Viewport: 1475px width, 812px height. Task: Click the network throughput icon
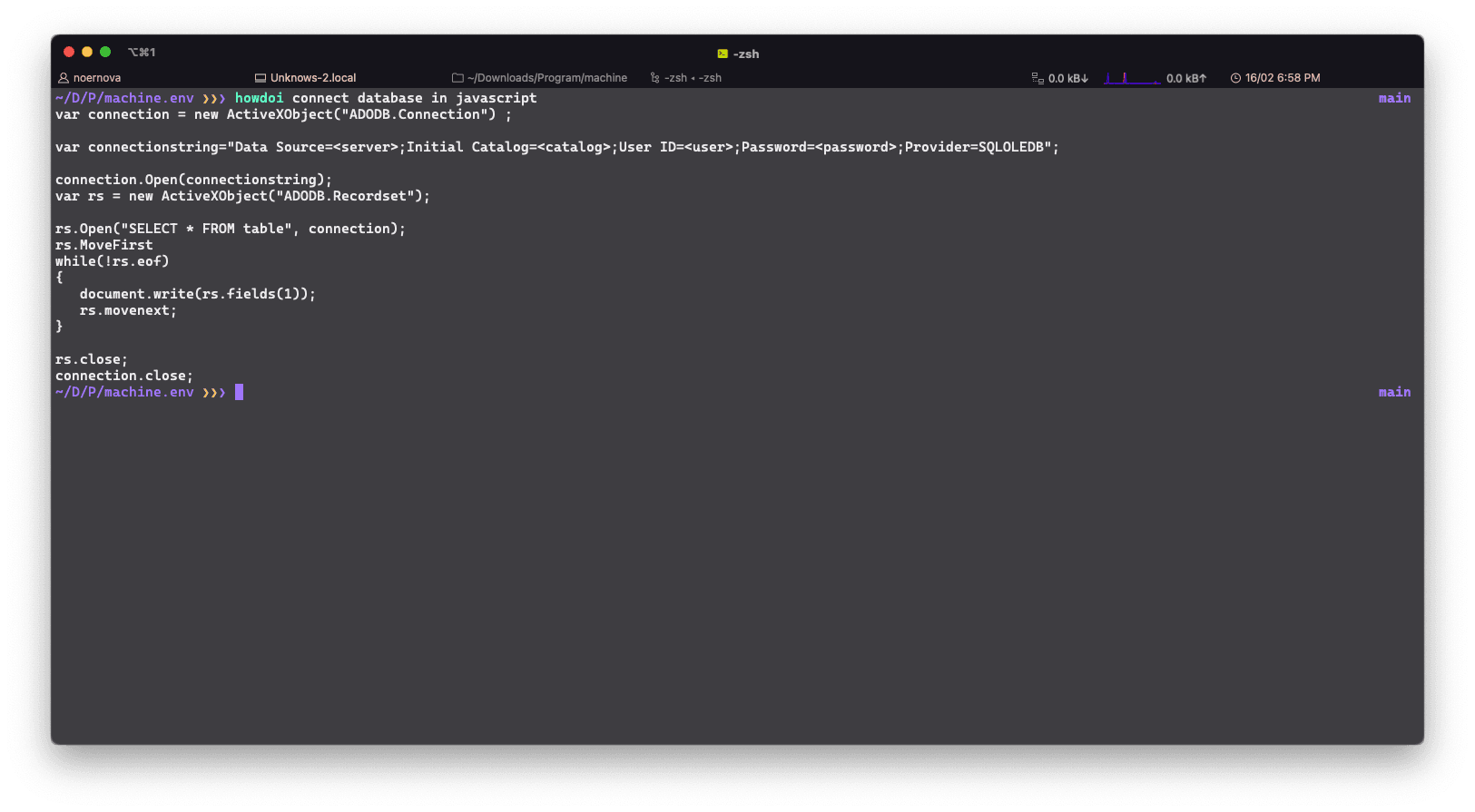pyautogui.click(x=1037, y=78)
